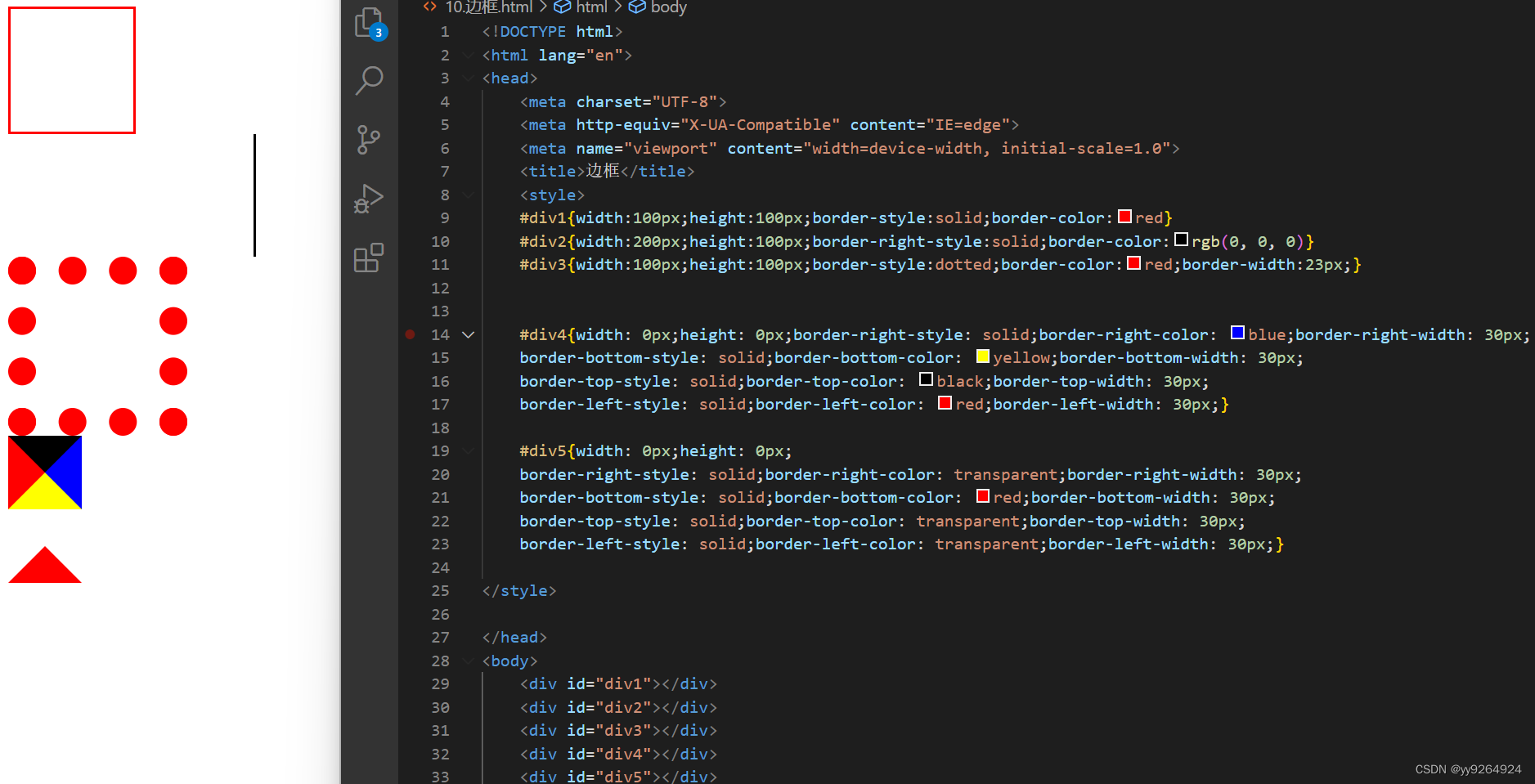Open the blue color swatch on line 14
The image size is (1535, 784).
tap(1237, 333)
